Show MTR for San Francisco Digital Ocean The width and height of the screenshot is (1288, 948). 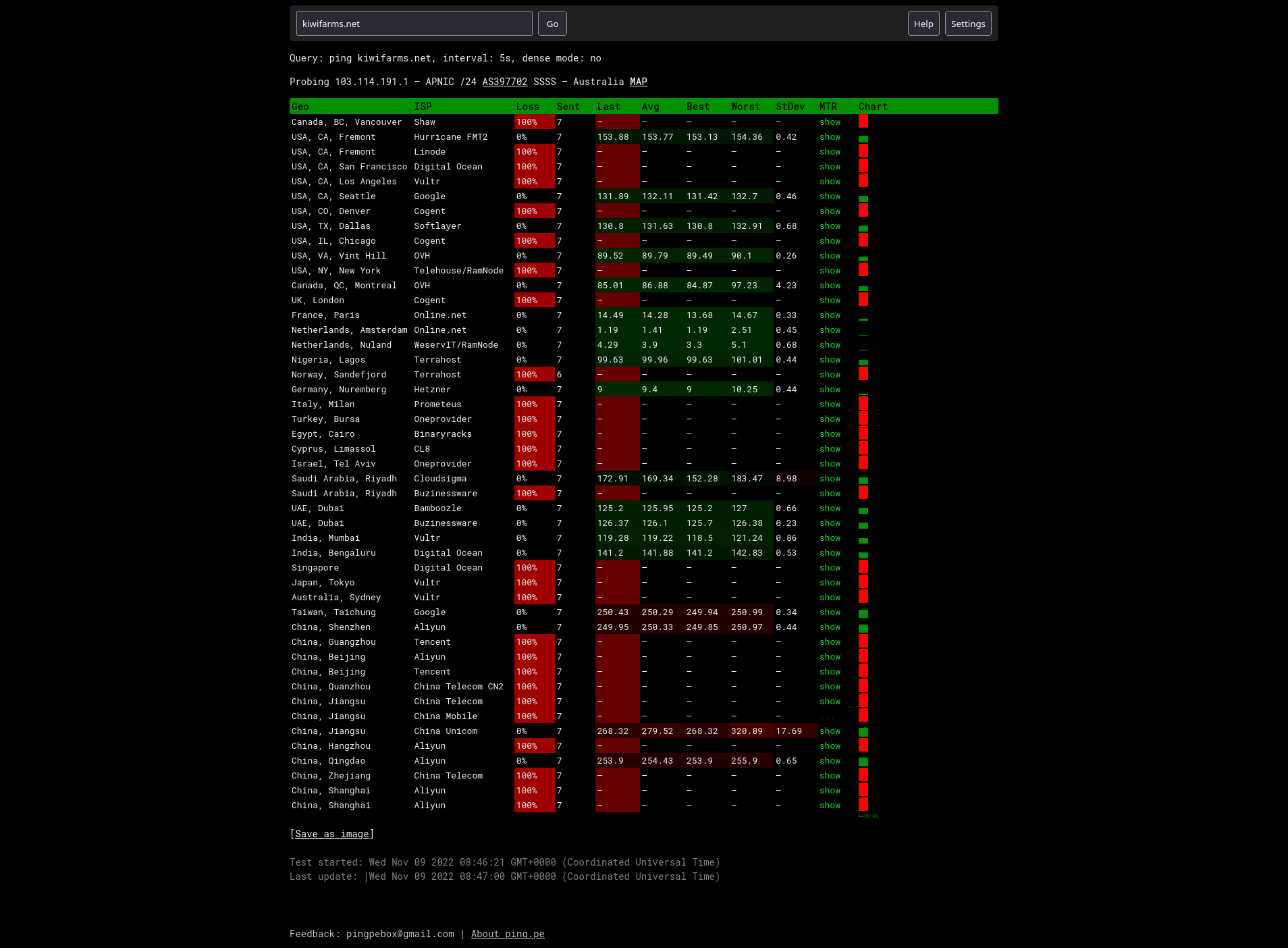click(830, 167)
